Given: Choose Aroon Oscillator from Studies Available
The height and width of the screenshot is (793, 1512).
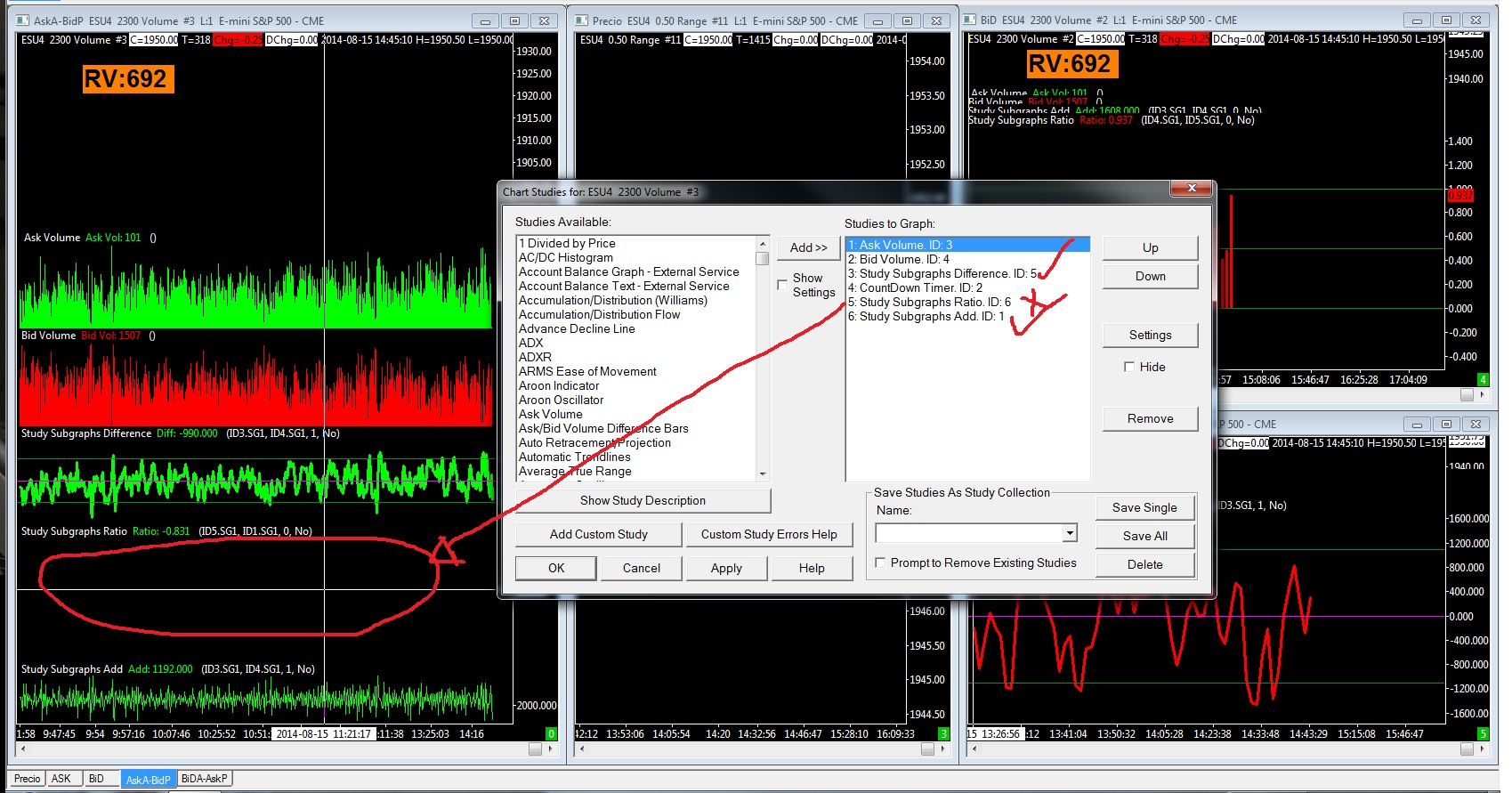Looking at the screenshot, I should tap(561, 400).
